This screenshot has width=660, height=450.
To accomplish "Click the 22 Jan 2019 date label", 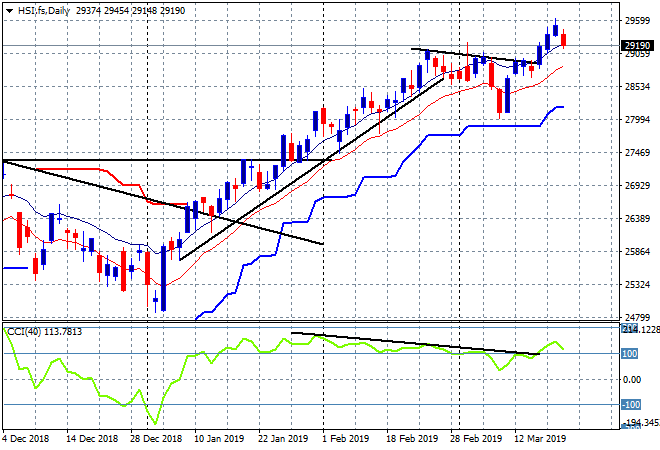I will coord(283,439).
